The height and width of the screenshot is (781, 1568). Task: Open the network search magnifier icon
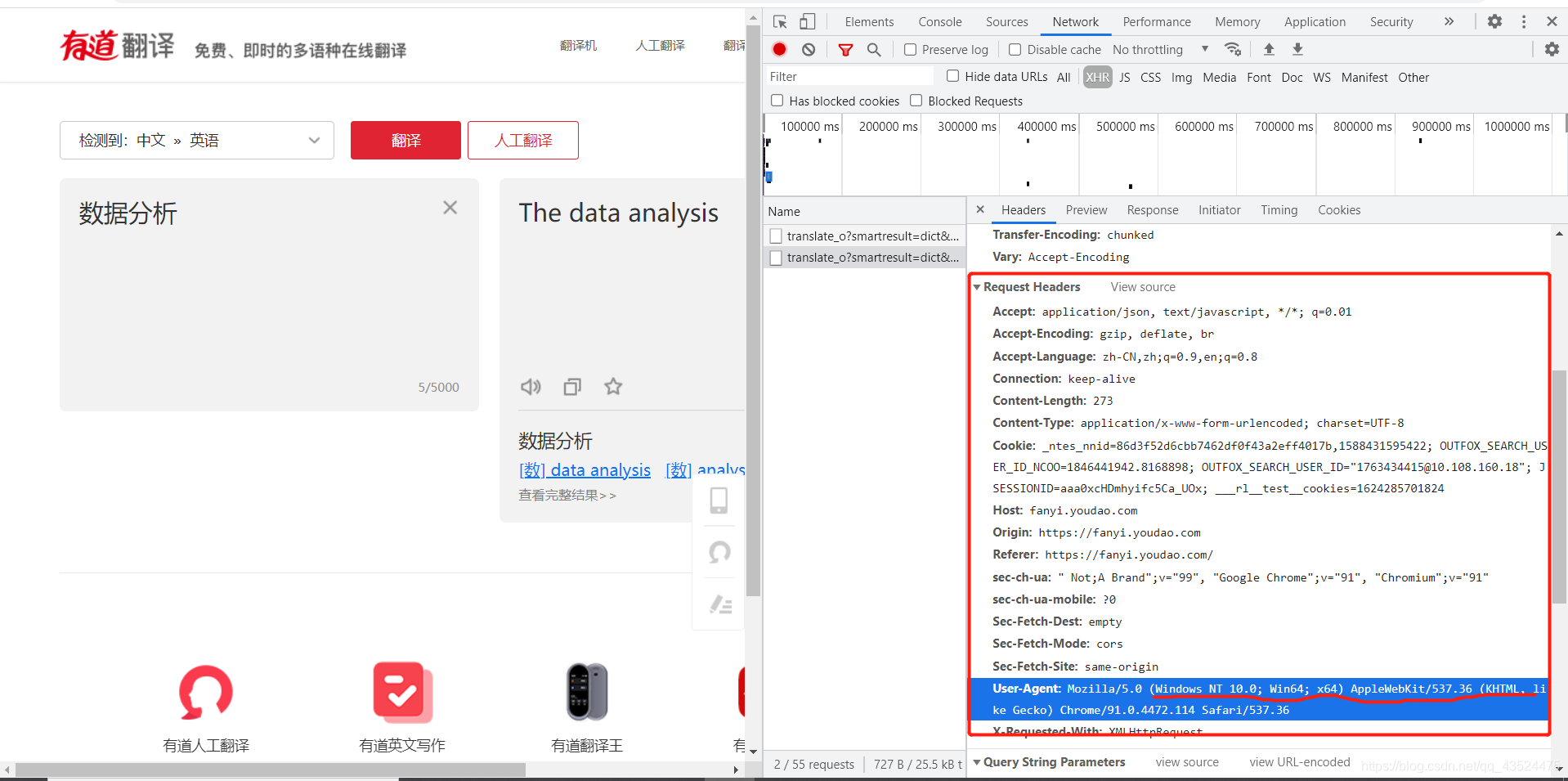(874, 50)
